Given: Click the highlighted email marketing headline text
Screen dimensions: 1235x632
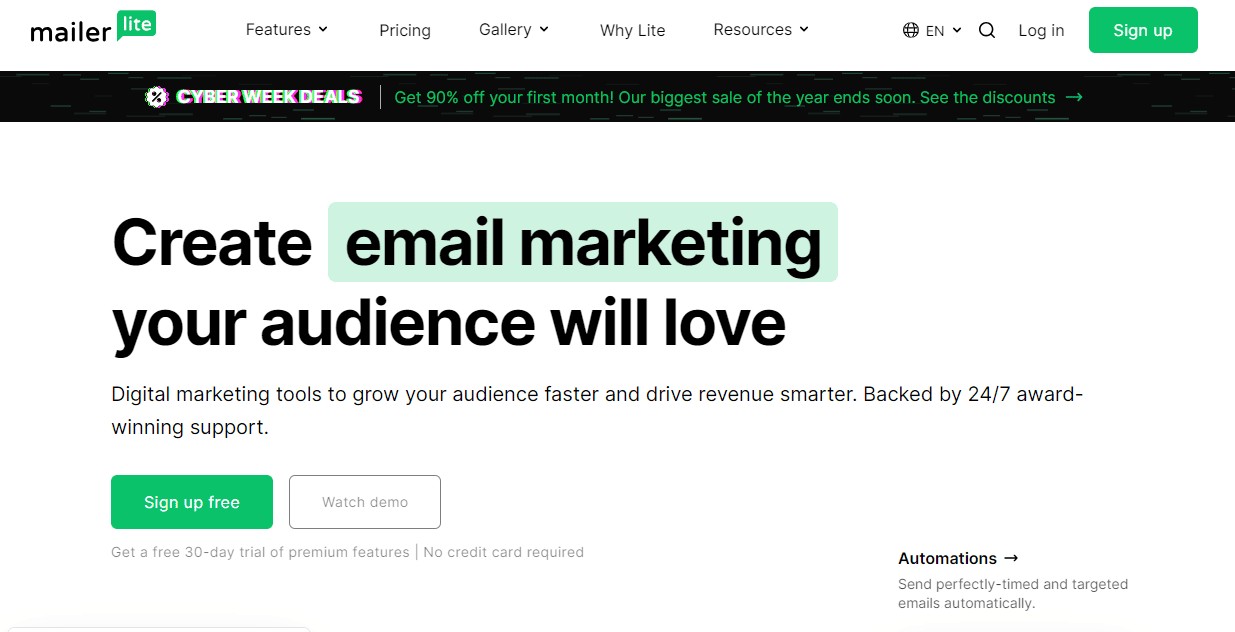Looking at the screenshot, I should tap(582, 241).
